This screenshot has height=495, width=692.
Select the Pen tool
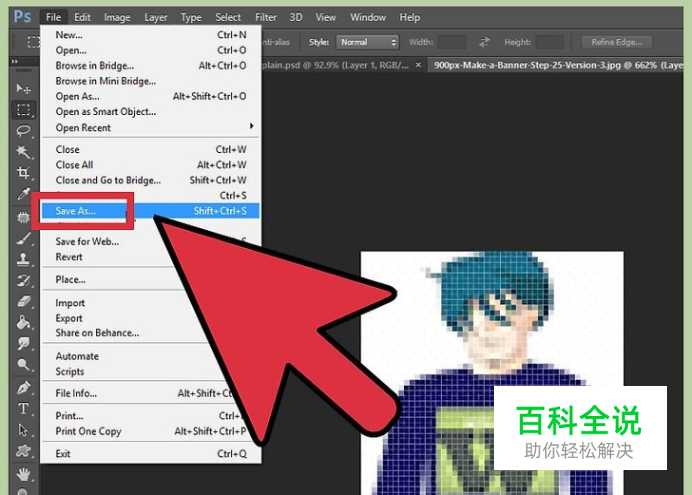click(x=23, y=387)
